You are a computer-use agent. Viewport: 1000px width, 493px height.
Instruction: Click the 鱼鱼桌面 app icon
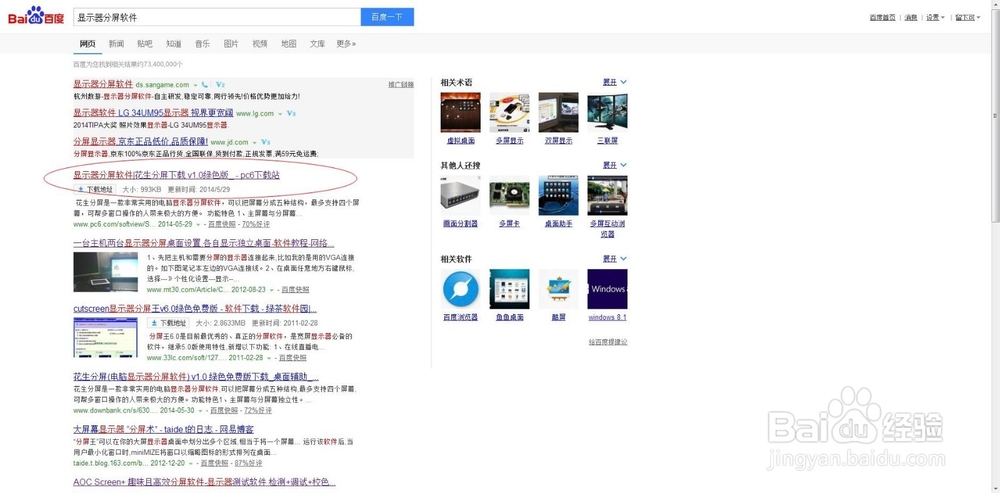(510, 289)
